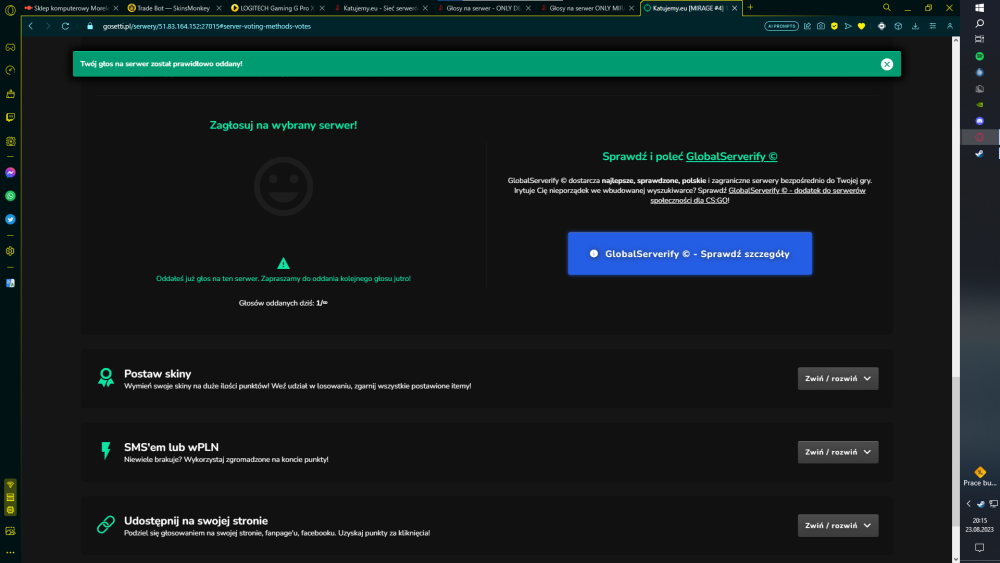Image resolution: width=1000 pixels, height=563 pixels.
Task: Open Windows taskbar search magnifier
Action: point(980,24)
